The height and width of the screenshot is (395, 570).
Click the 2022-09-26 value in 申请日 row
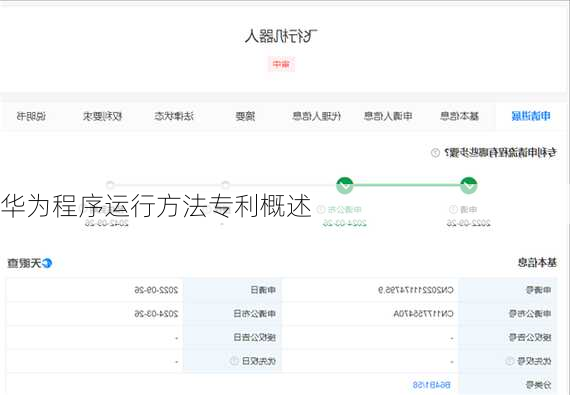coord(156,290)
